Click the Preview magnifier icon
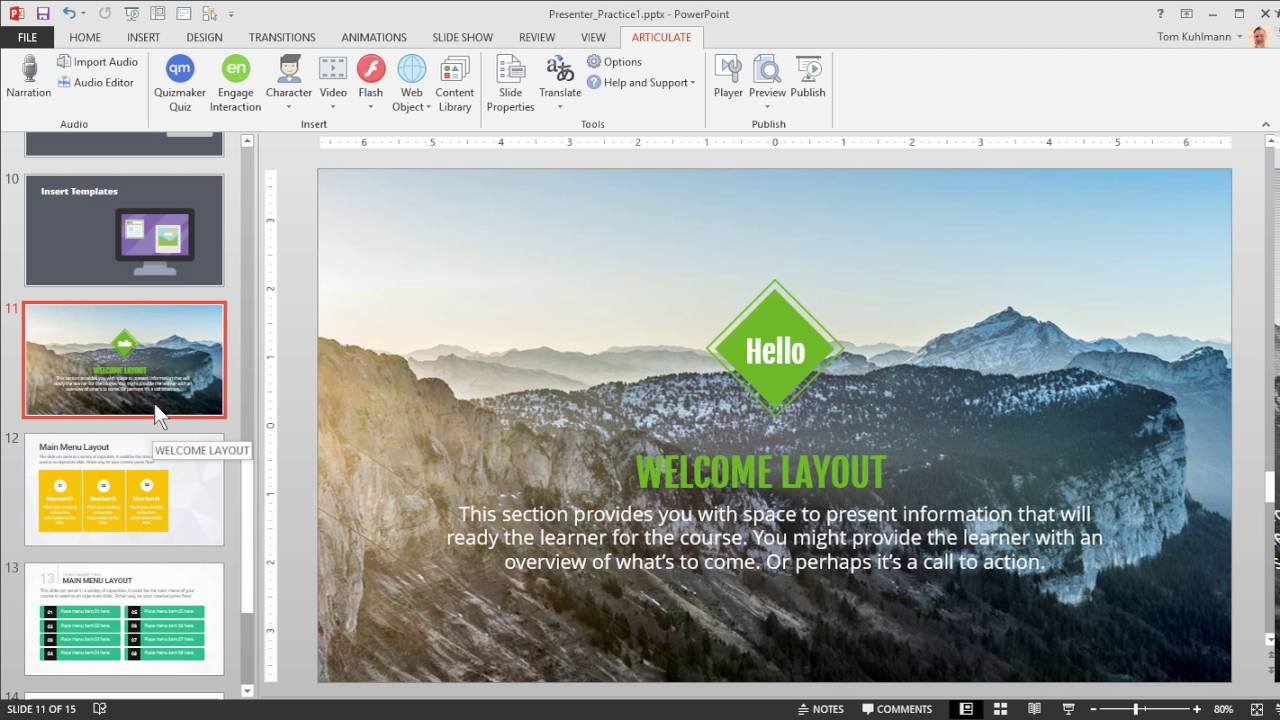 tap(767, 68)
